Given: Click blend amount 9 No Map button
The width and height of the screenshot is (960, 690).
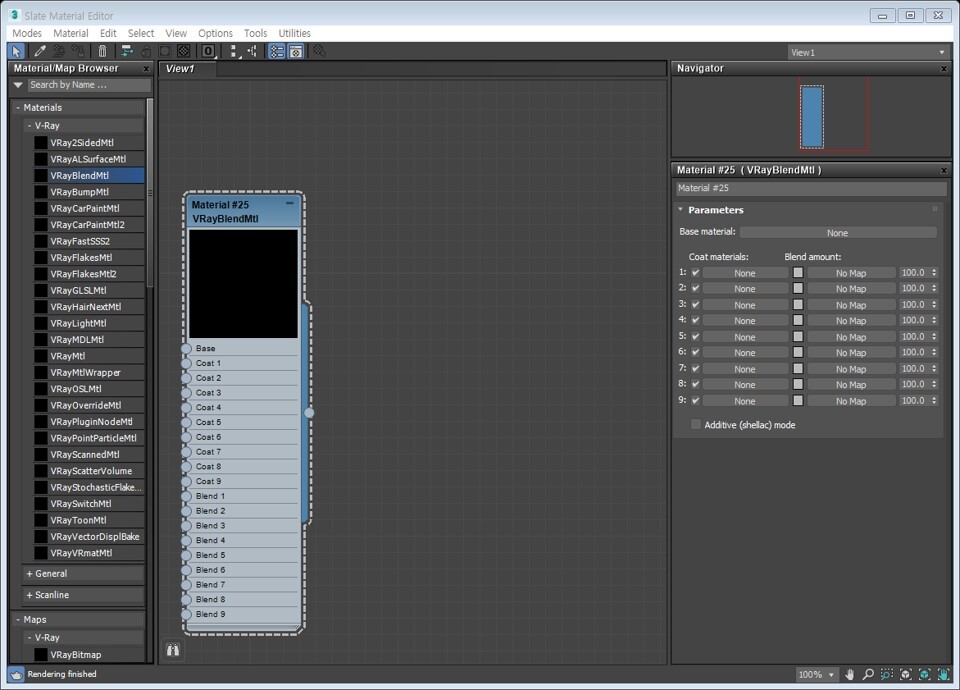Looking at the screenshot, I should [x=851, y=401].
